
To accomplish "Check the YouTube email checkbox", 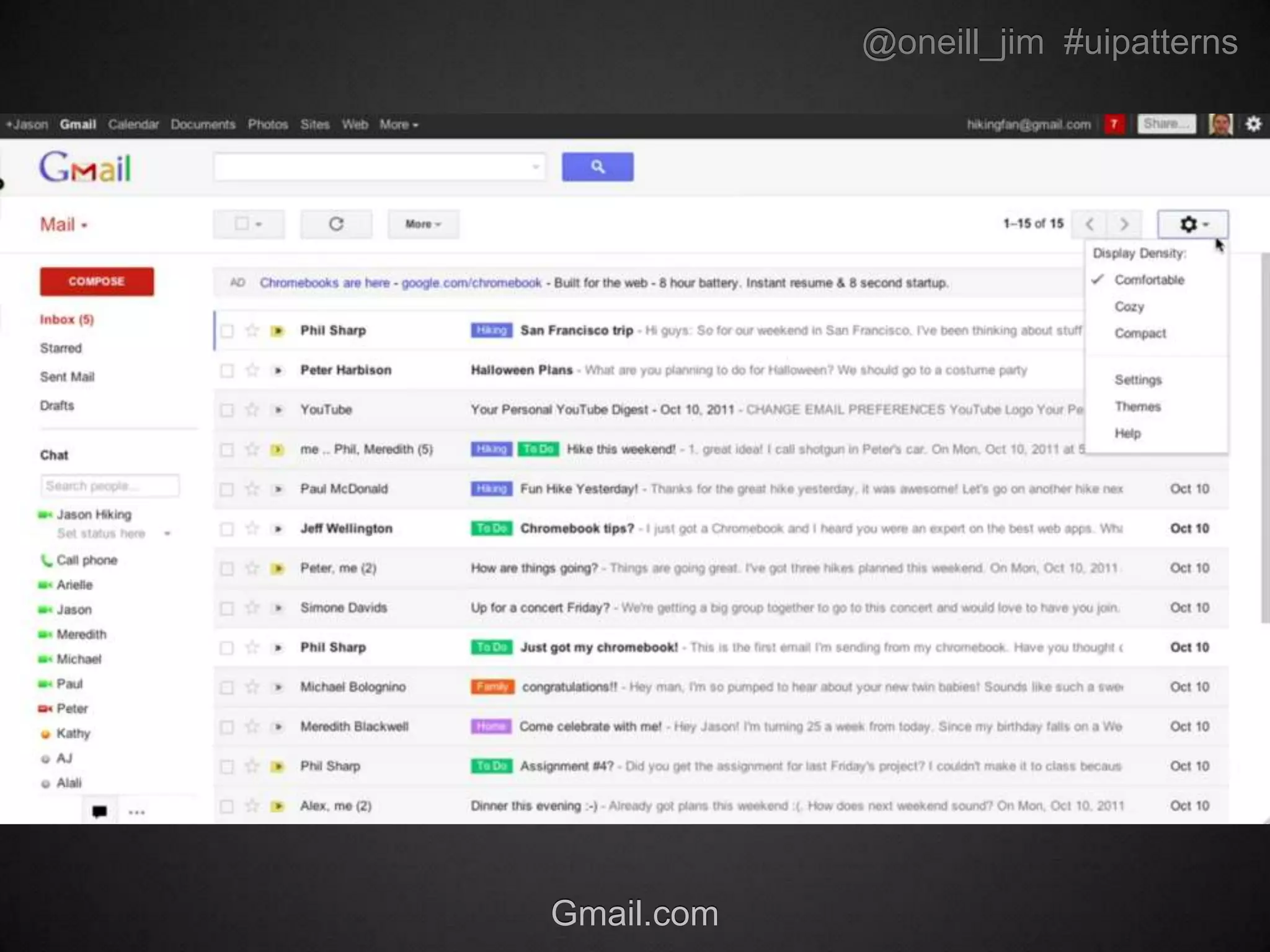I will coord(227,410).
